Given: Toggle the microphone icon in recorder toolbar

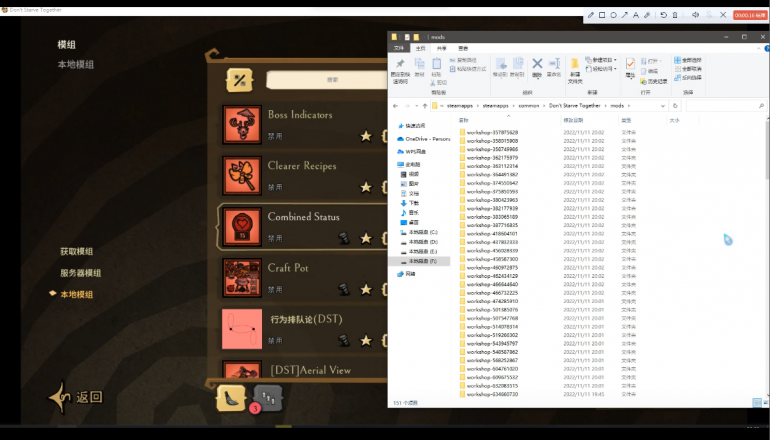Looking at the screenshot, I should [x=709, y=15].
